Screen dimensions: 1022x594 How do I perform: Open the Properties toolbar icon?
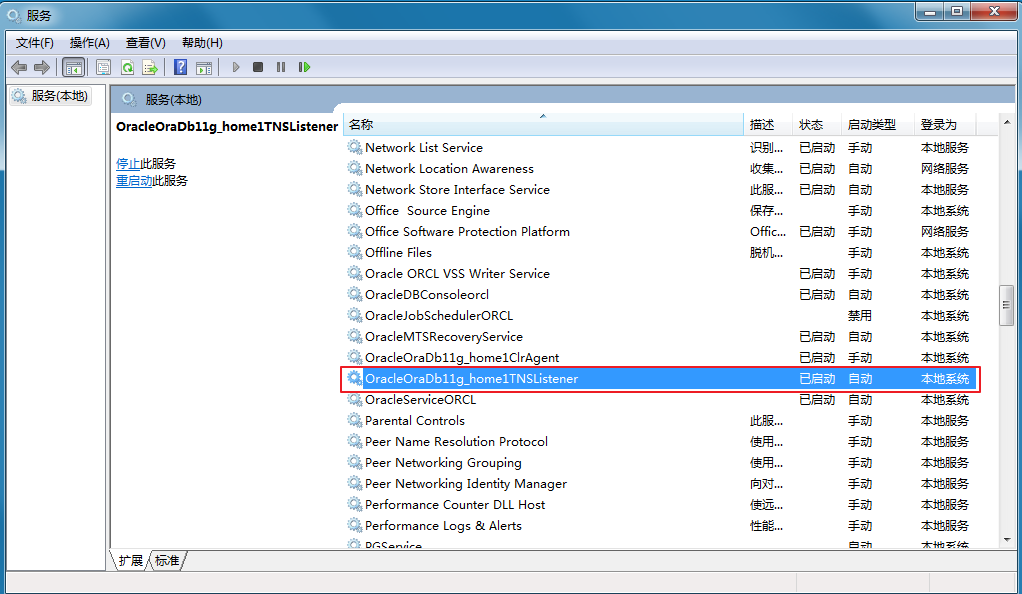click(103, 67)
